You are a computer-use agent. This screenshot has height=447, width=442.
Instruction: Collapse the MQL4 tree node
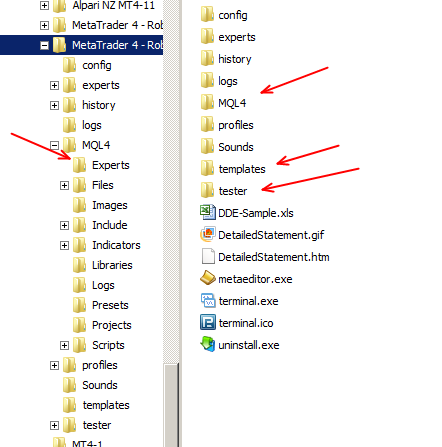[x=54, y=145]
